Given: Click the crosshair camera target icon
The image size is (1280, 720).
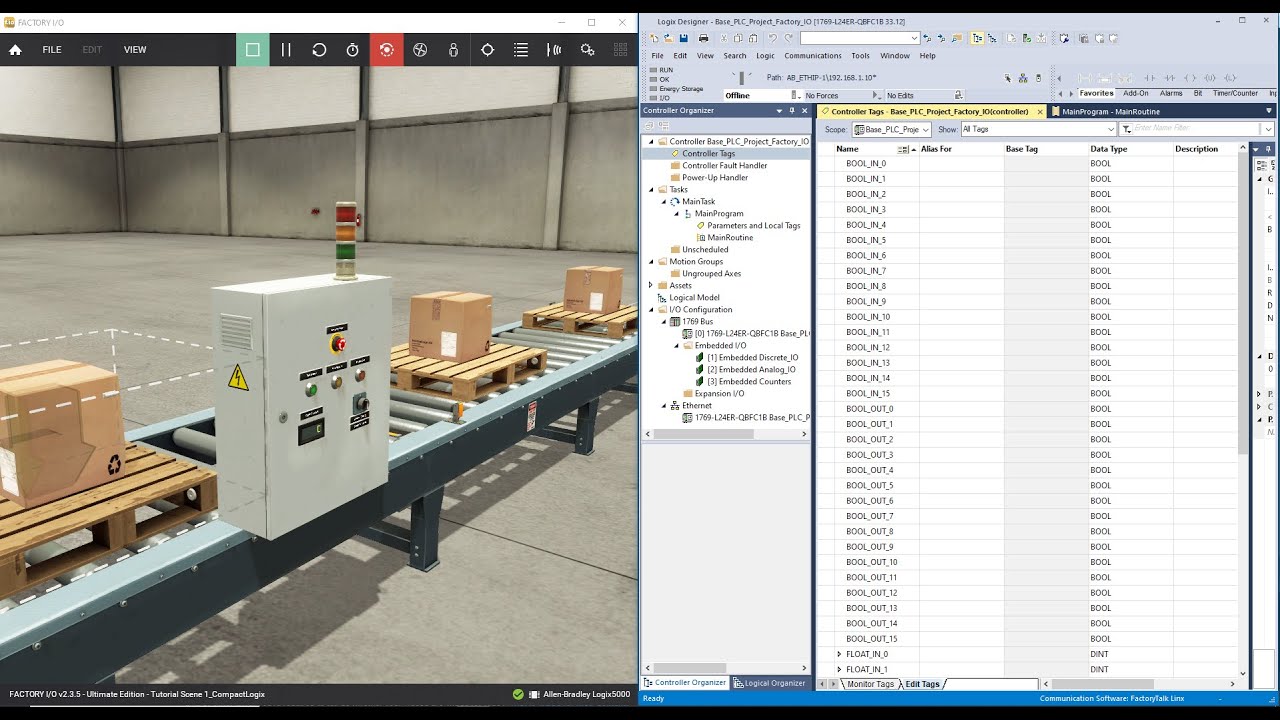Looking at the screenshot, I should pos(487,50).
